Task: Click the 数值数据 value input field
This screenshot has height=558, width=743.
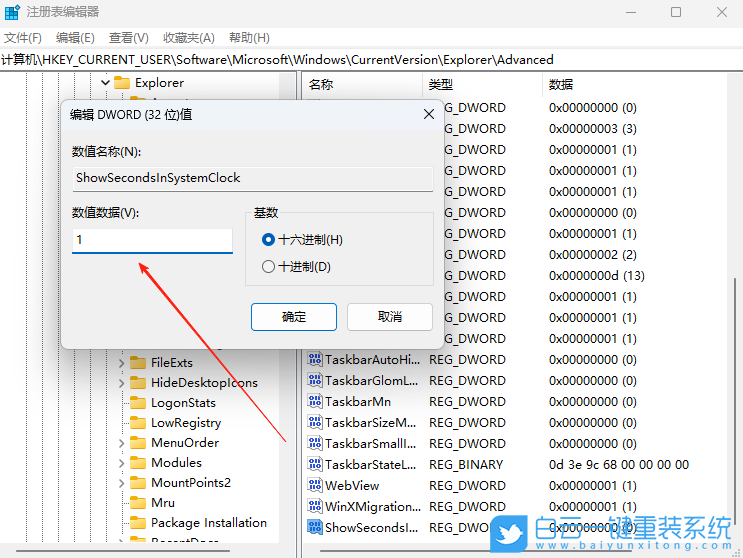Action: (x=152, y=241)
